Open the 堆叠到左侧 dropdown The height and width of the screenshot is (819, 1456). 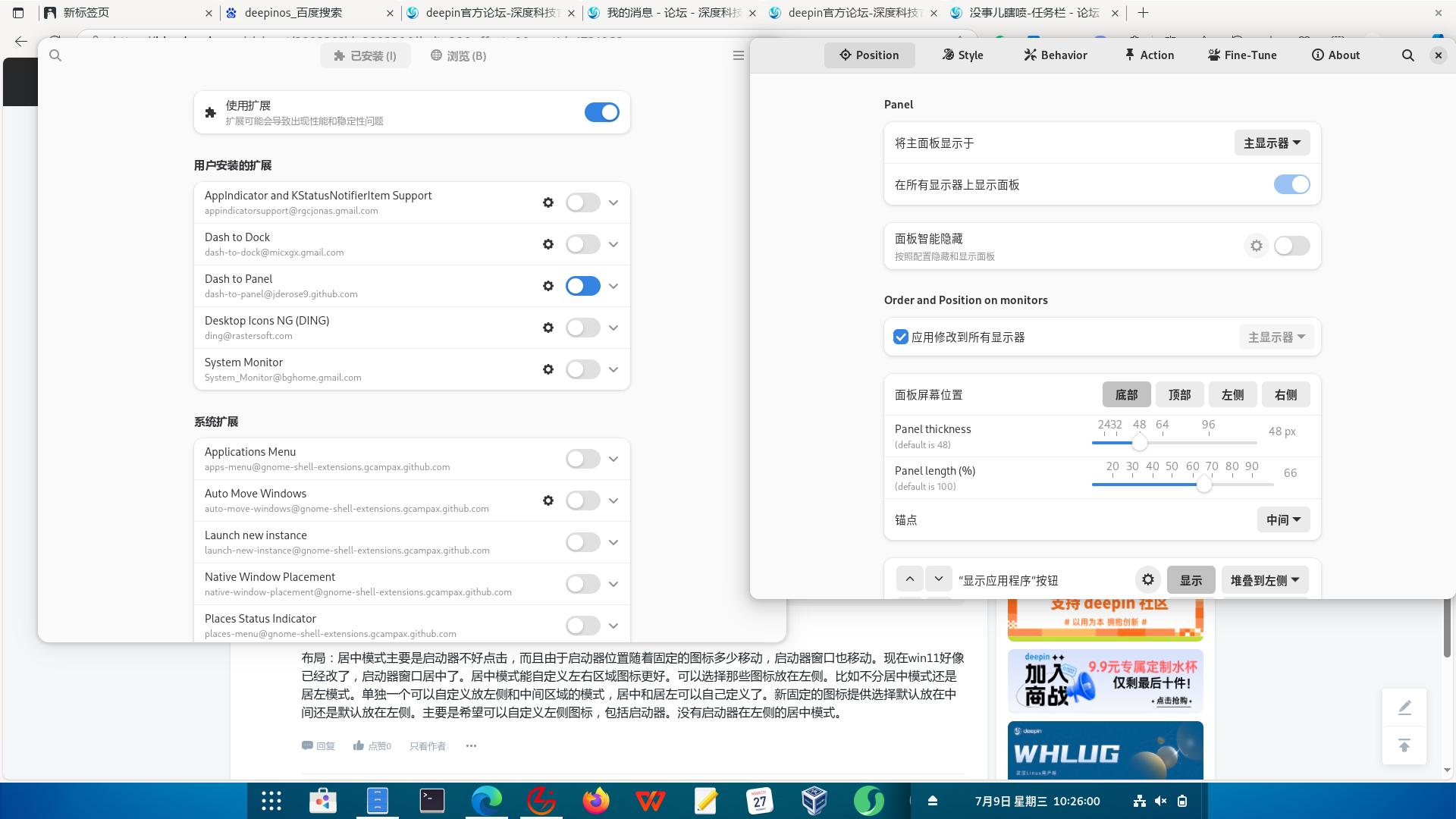[x=1265, y=580]
